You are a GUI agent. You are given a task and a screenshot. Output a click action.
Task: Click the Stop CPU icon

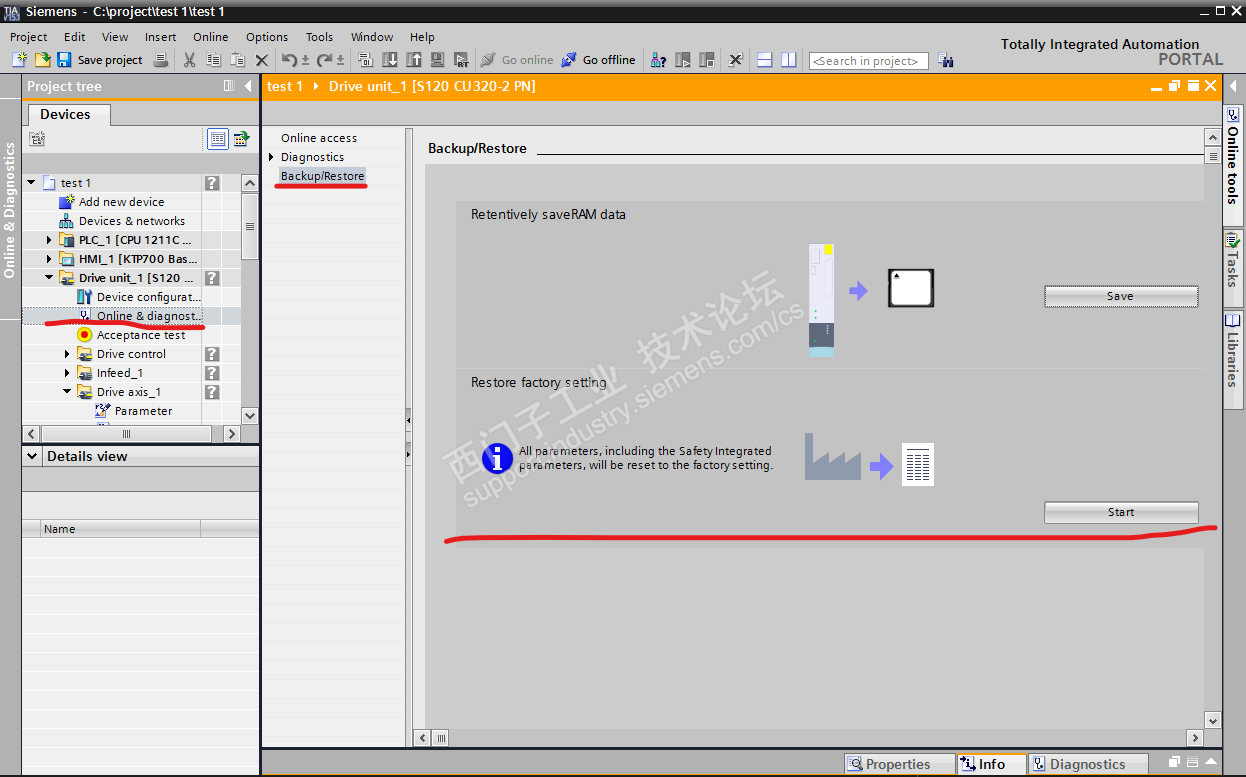point(707,60)
